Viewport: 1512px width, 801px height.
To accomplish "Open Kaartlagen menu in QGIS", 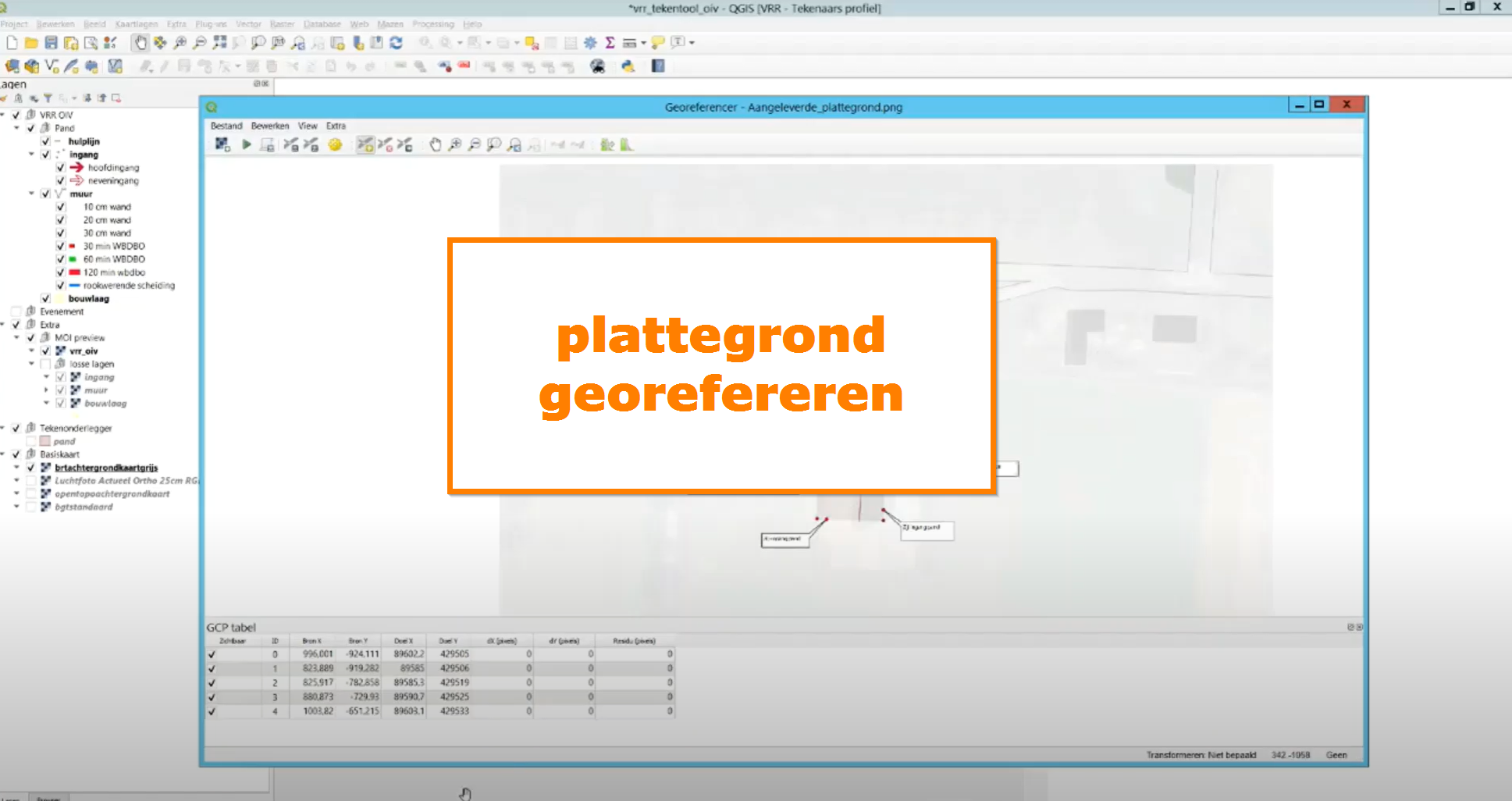I will [137, 24].
